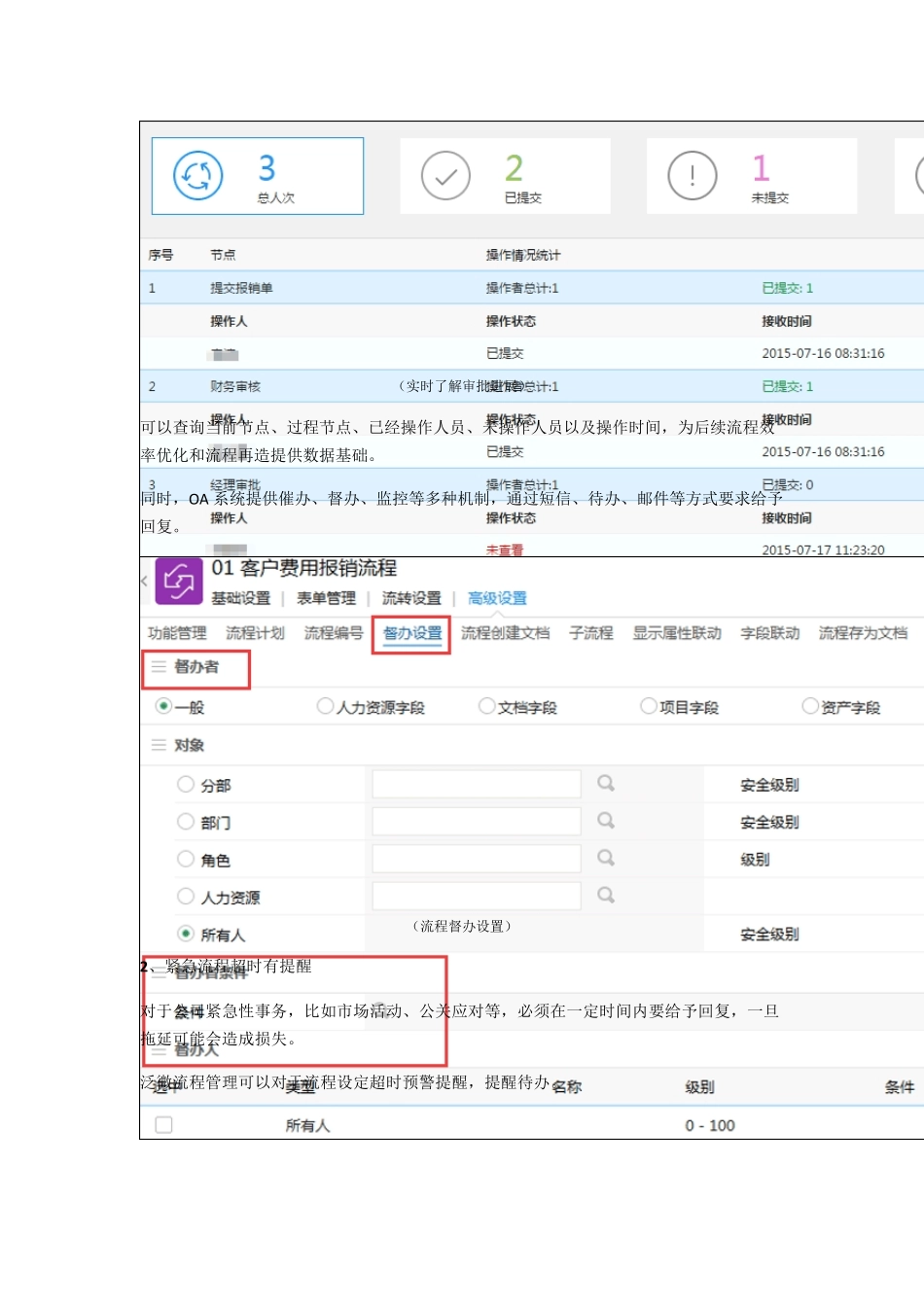
Task: Select the 分部 object radio button
Action: 186,784
